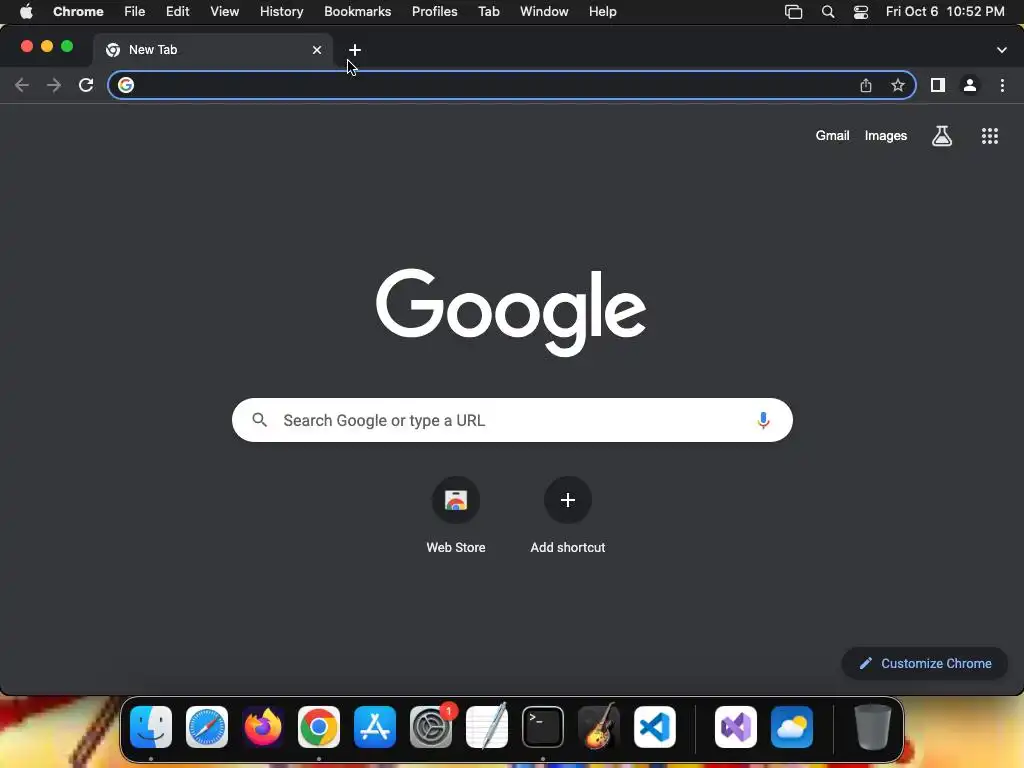
Task: Click the Chrome icon in the dock
Action: click(x=319, y=727)
